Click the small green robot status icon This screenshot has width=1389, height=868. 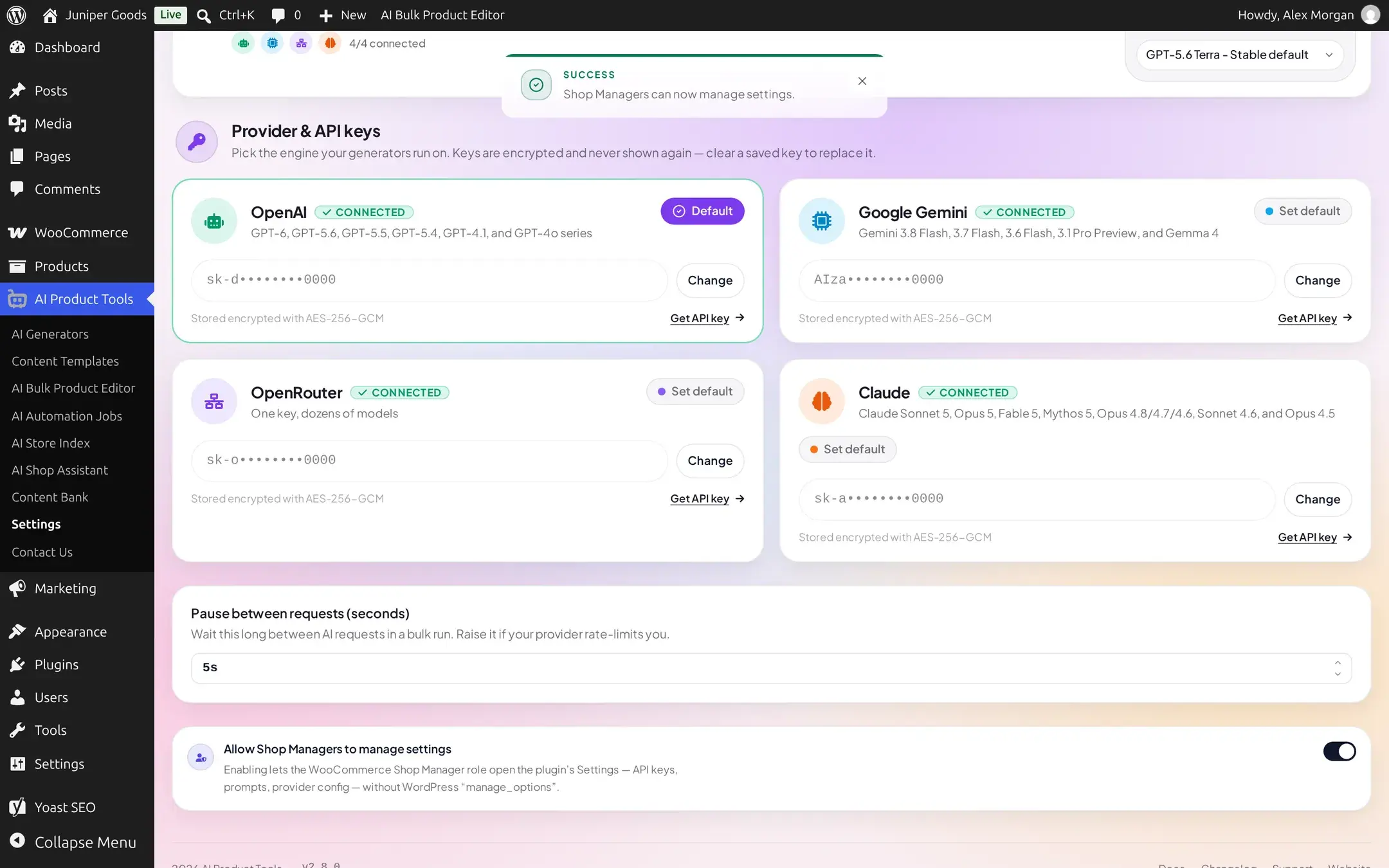pyautogui.click(x=243, y=43)
